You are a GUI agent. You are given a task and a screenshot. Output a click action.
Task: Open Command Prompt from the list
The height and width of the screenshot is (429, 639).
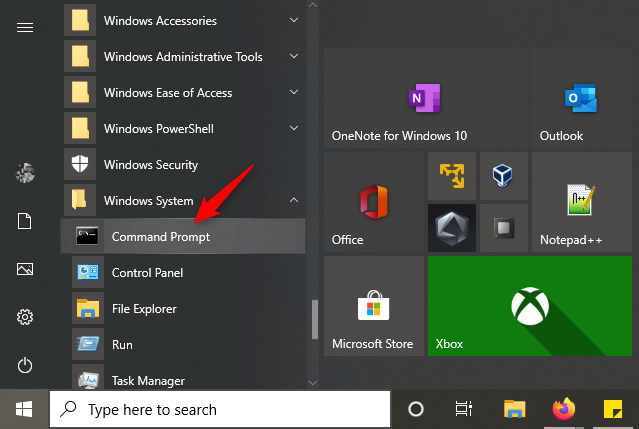pos(160,237)
